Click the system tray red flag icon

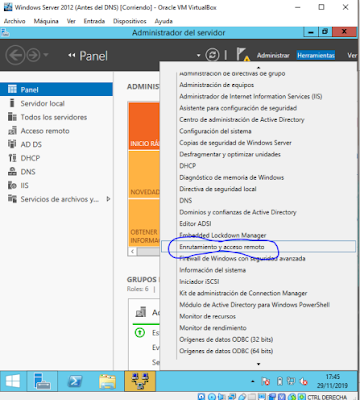click(266, 381)
